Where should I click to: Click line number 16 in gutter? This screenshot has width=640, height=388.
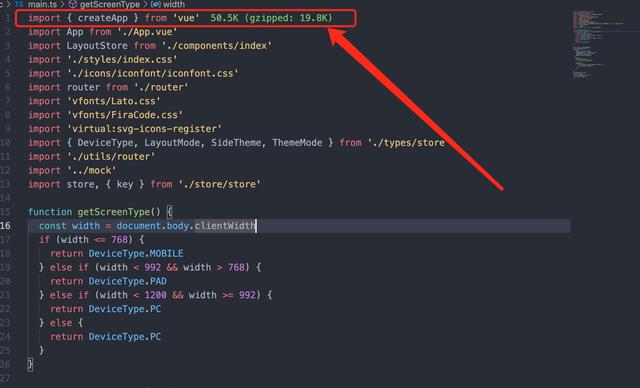point(5,226)
